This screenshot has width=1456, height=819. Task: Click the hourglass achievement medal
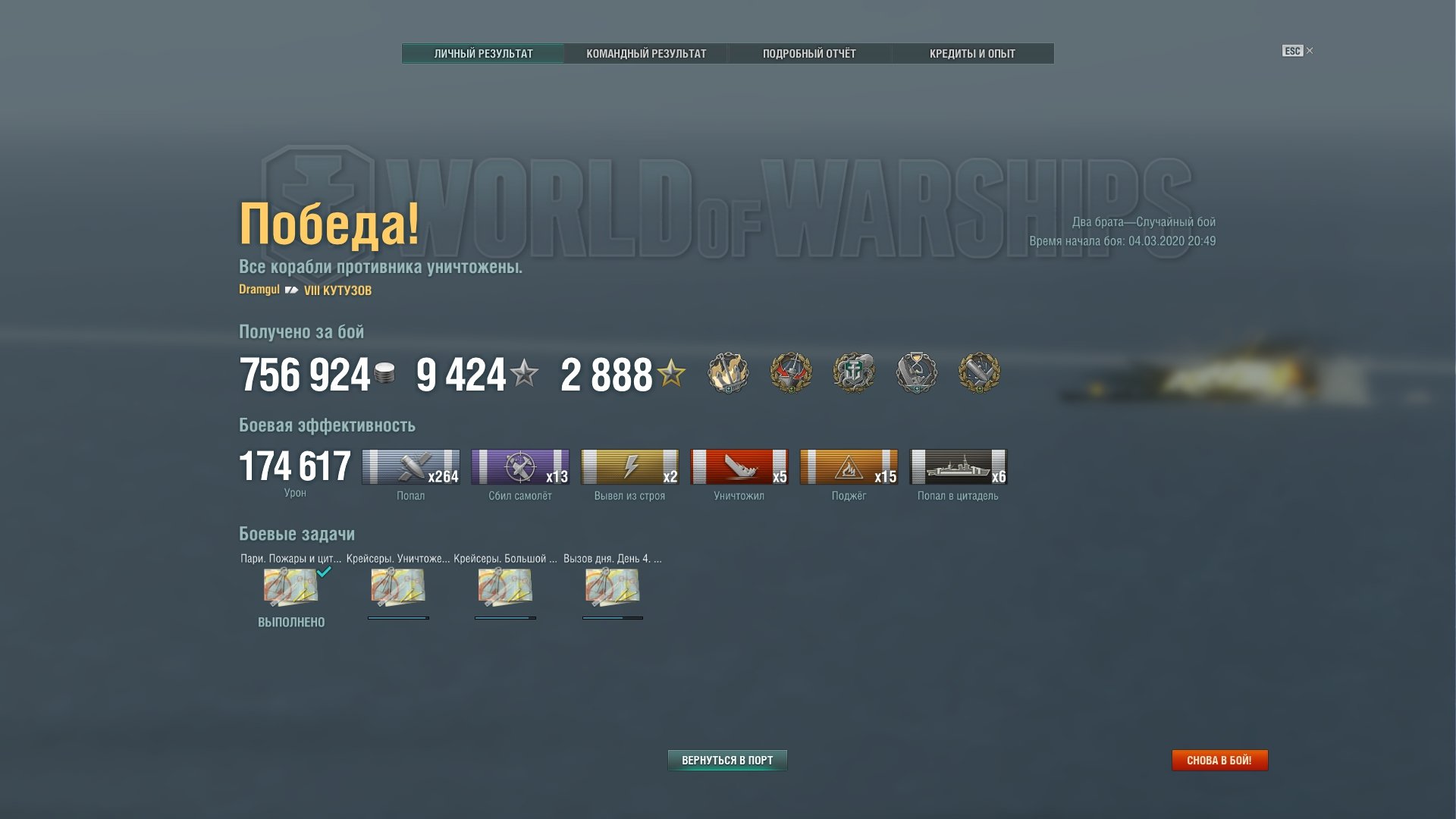(916, 372)
